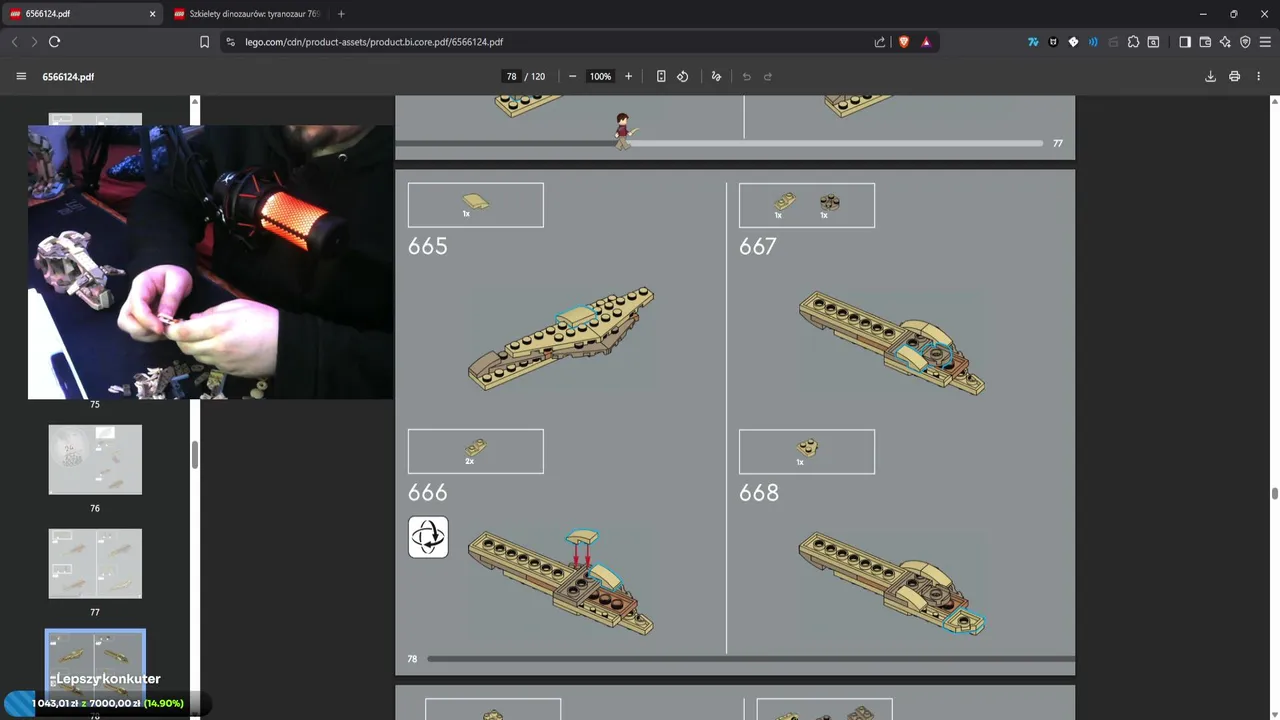Screen dimensions: 1280x720
Task: Close the 6566124.pdf tab
Action: 152,14
